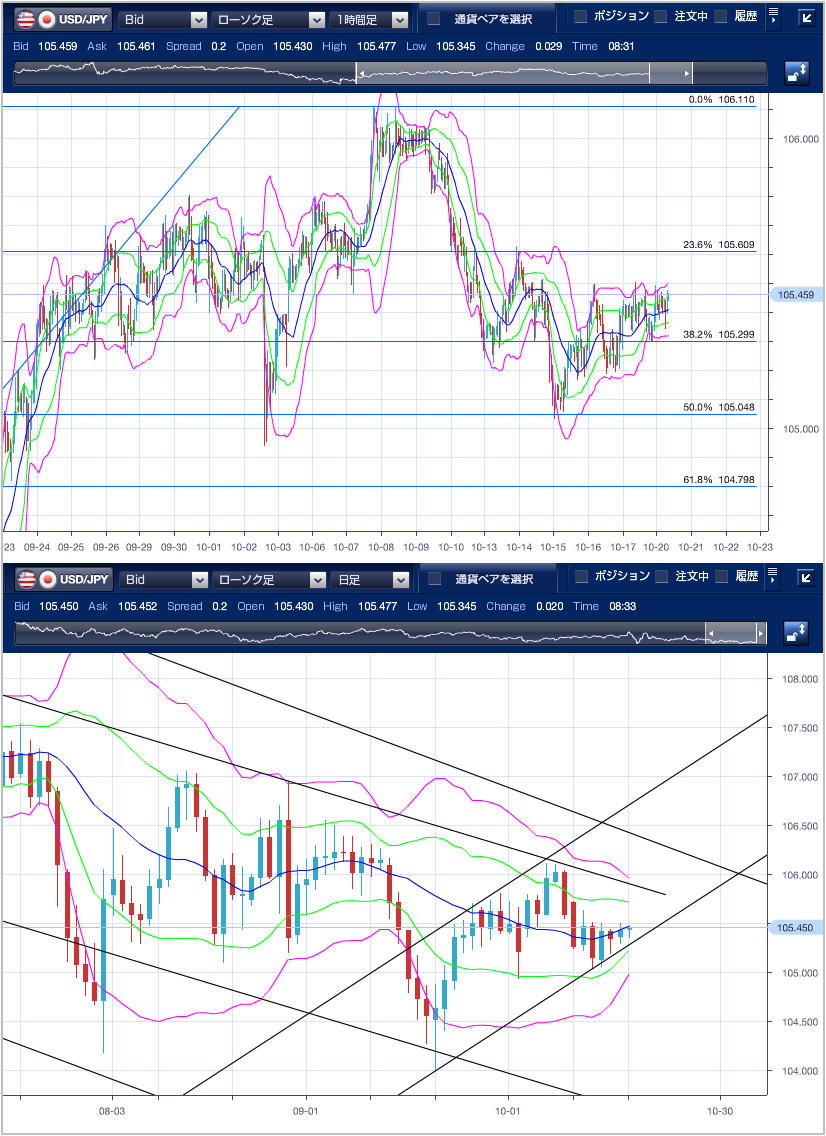Click the daily chart's detach window arrow icon
Screen dimensions: 826x1136
click(x=806, y=578)
